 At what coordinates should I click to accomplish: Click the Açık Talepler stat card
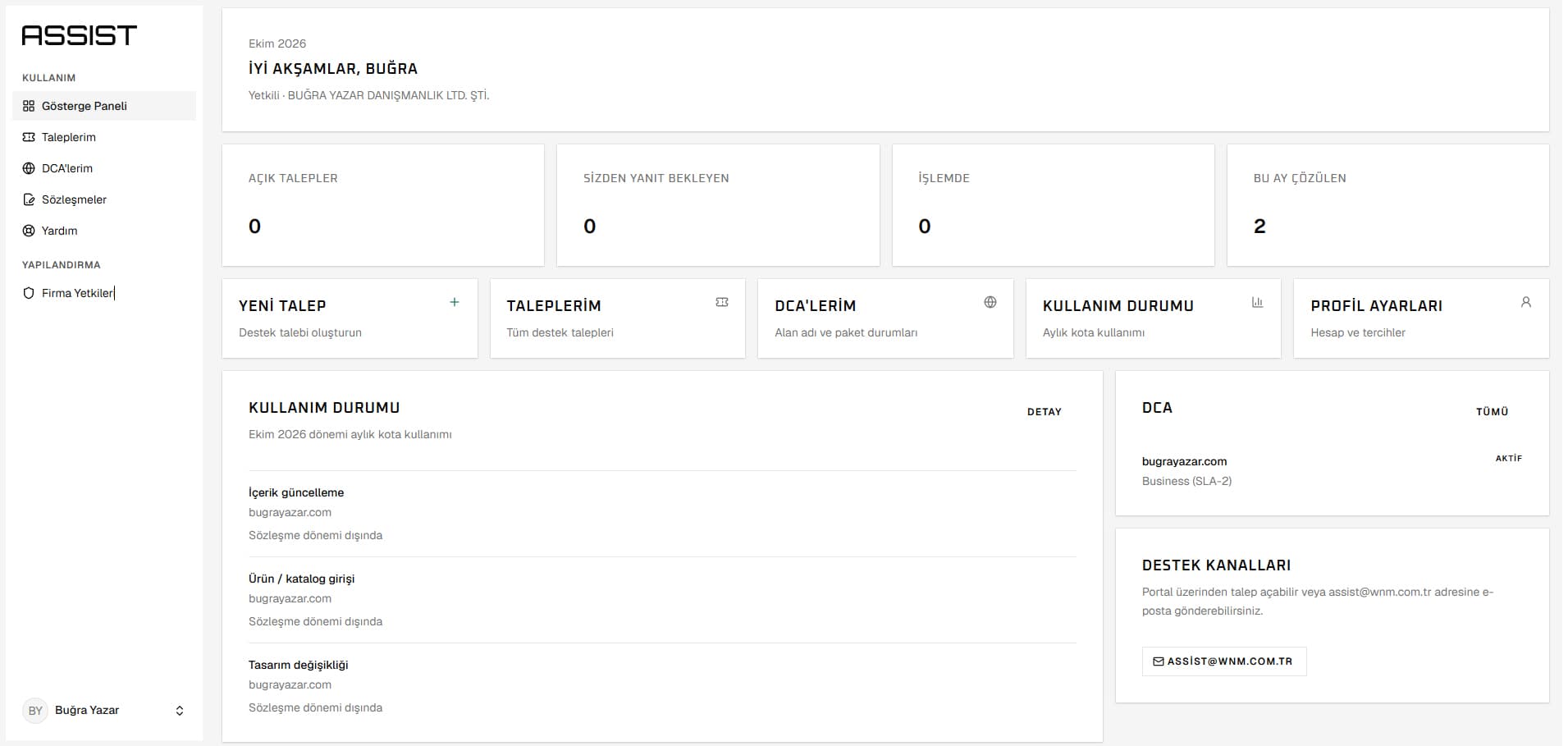tap(383, 205)
